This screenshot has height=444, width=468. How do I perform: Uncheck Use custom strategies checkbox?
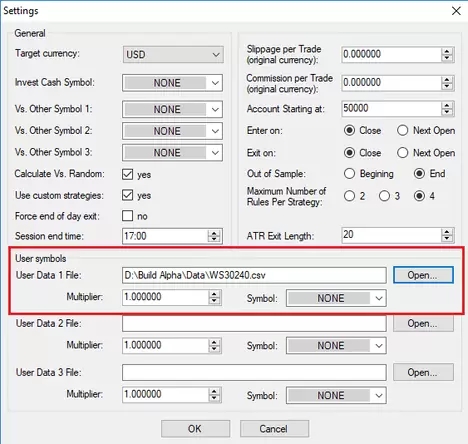click(x=127, y=195)
